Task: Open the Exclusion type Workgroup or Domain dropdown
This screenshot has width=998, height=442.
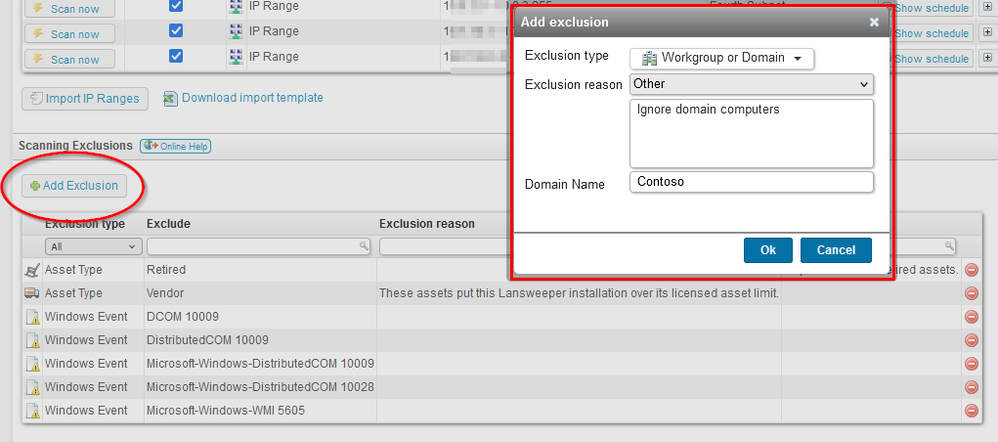Action: point(721,58)
